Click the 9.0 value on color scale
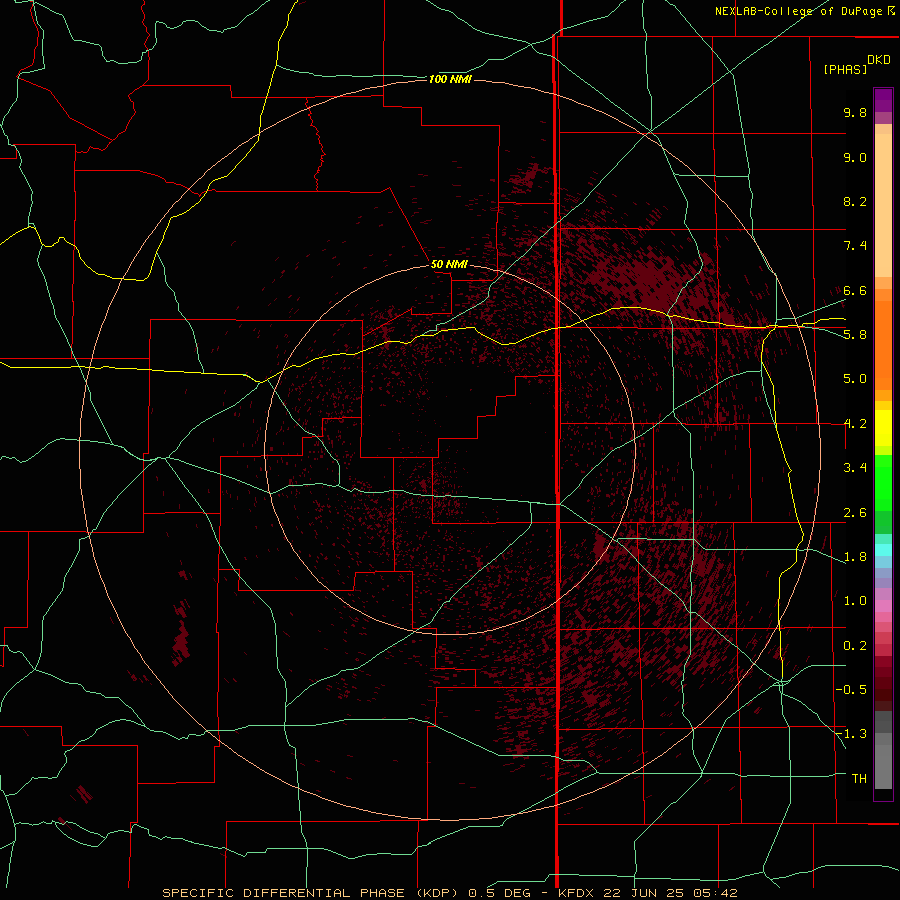 pos(855,157)
